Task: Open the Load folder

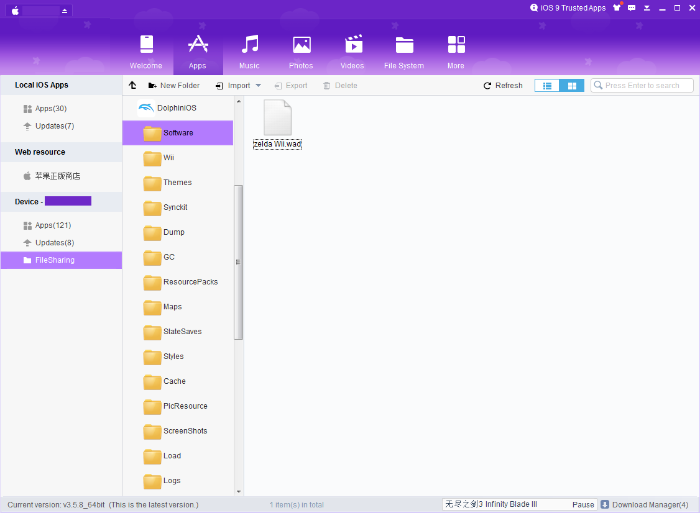Action: tap(178, 456)
